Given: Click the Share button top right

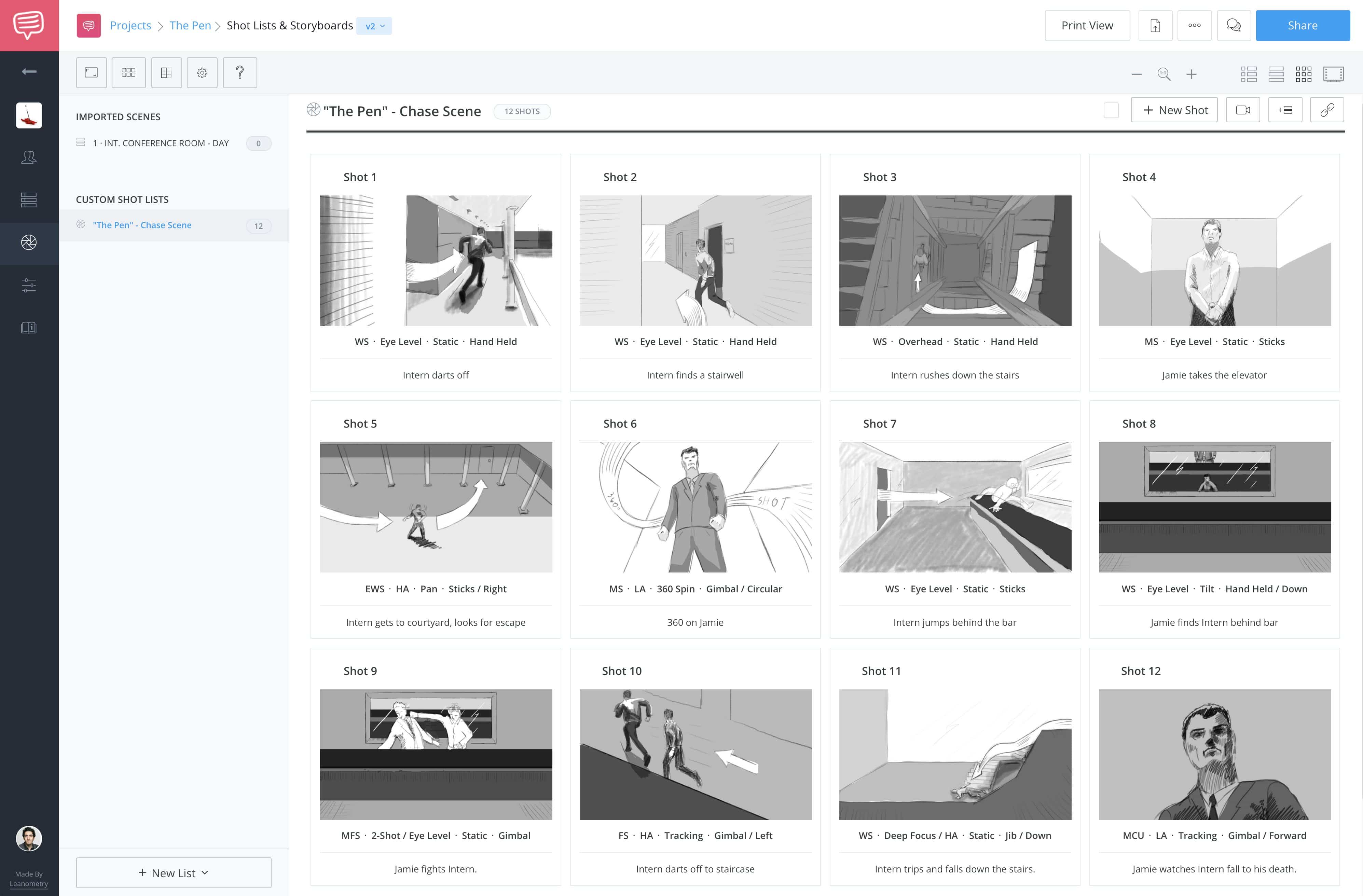Looking at the screenshot, I should 1303,25.
